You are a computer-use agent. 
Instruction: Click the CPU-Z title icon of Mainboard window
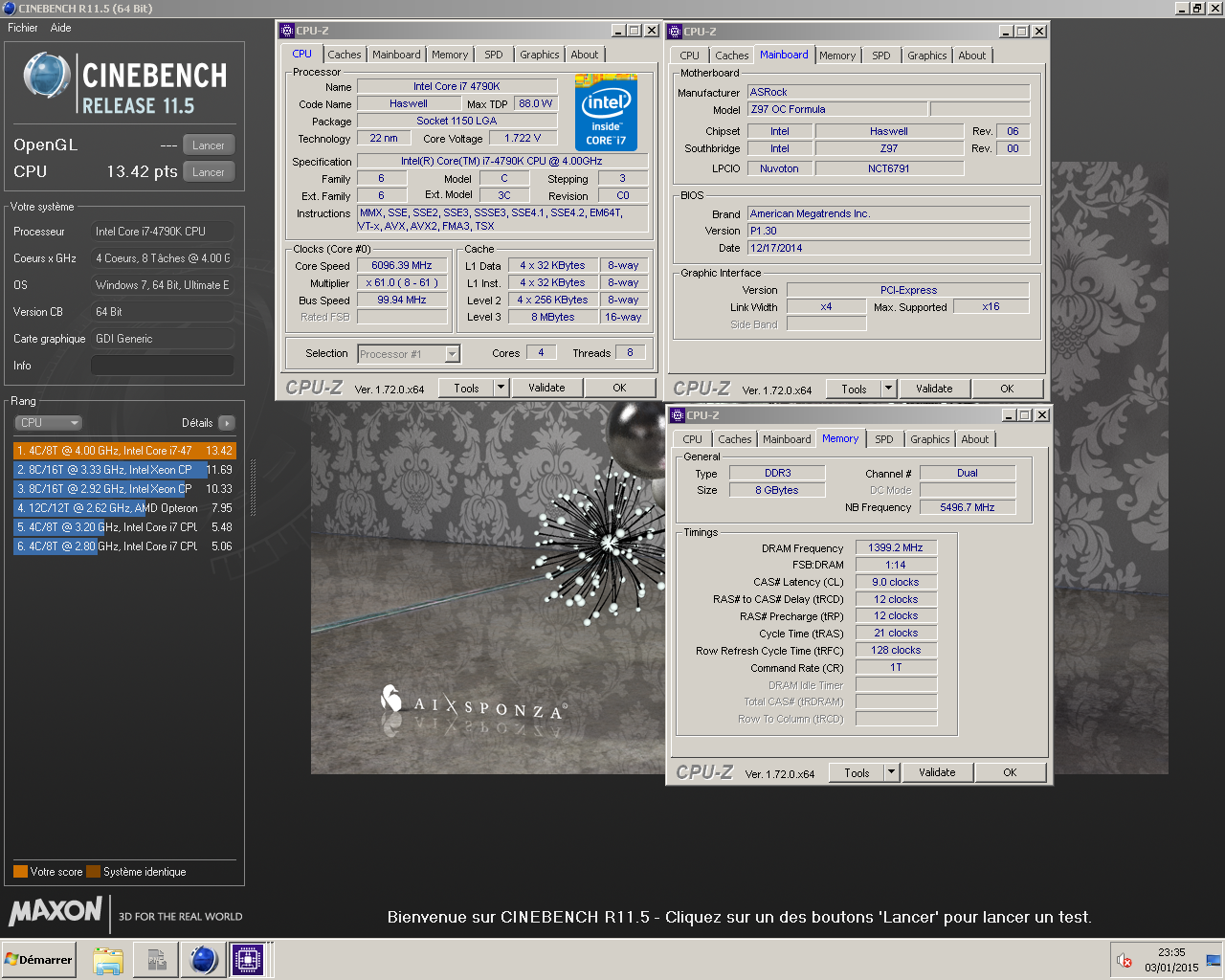click(x=675, y=32)
